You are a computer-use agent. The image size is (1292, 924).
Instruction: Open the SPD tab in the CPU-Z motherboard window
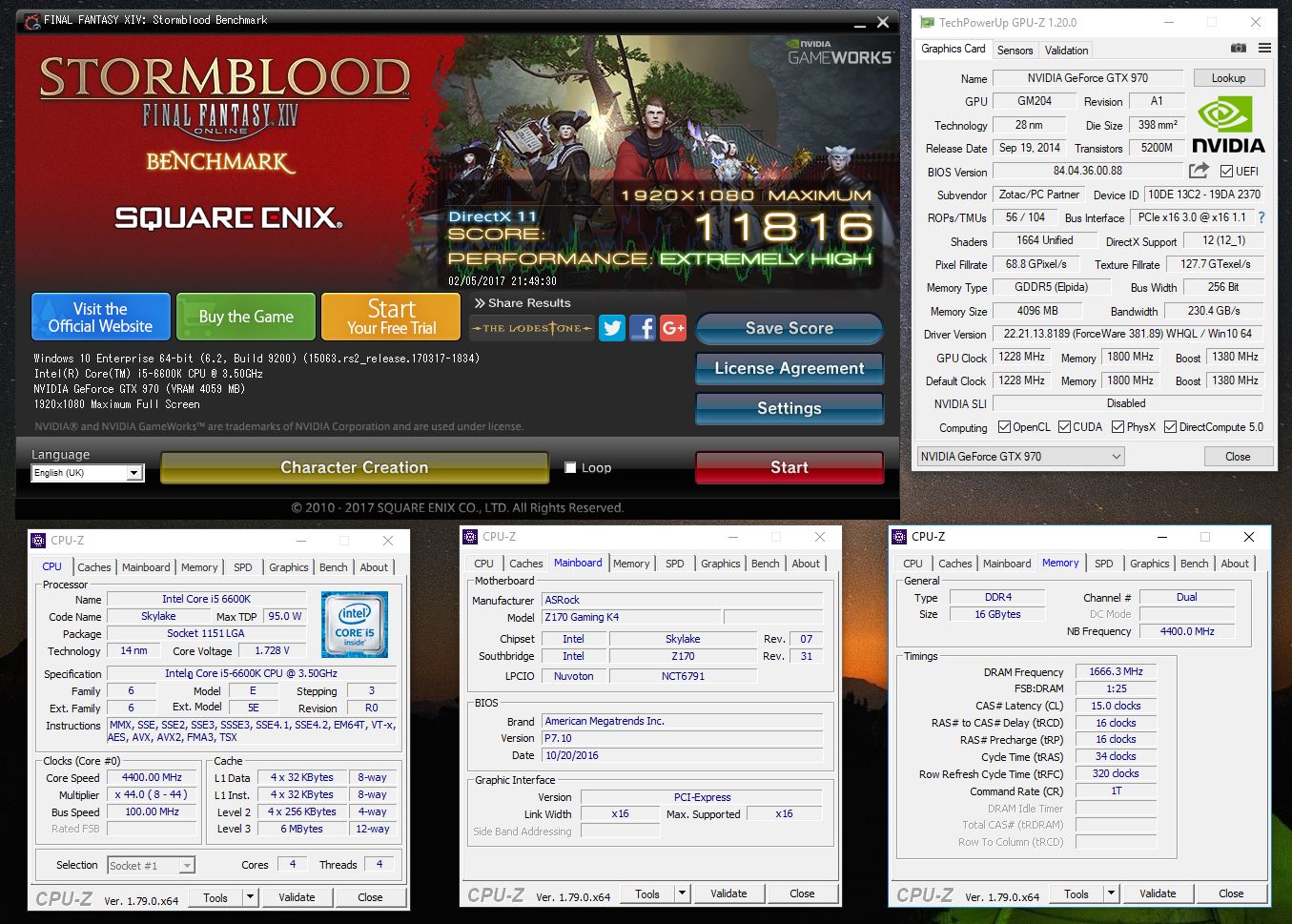pyautogui.click(x=675, y=564)
